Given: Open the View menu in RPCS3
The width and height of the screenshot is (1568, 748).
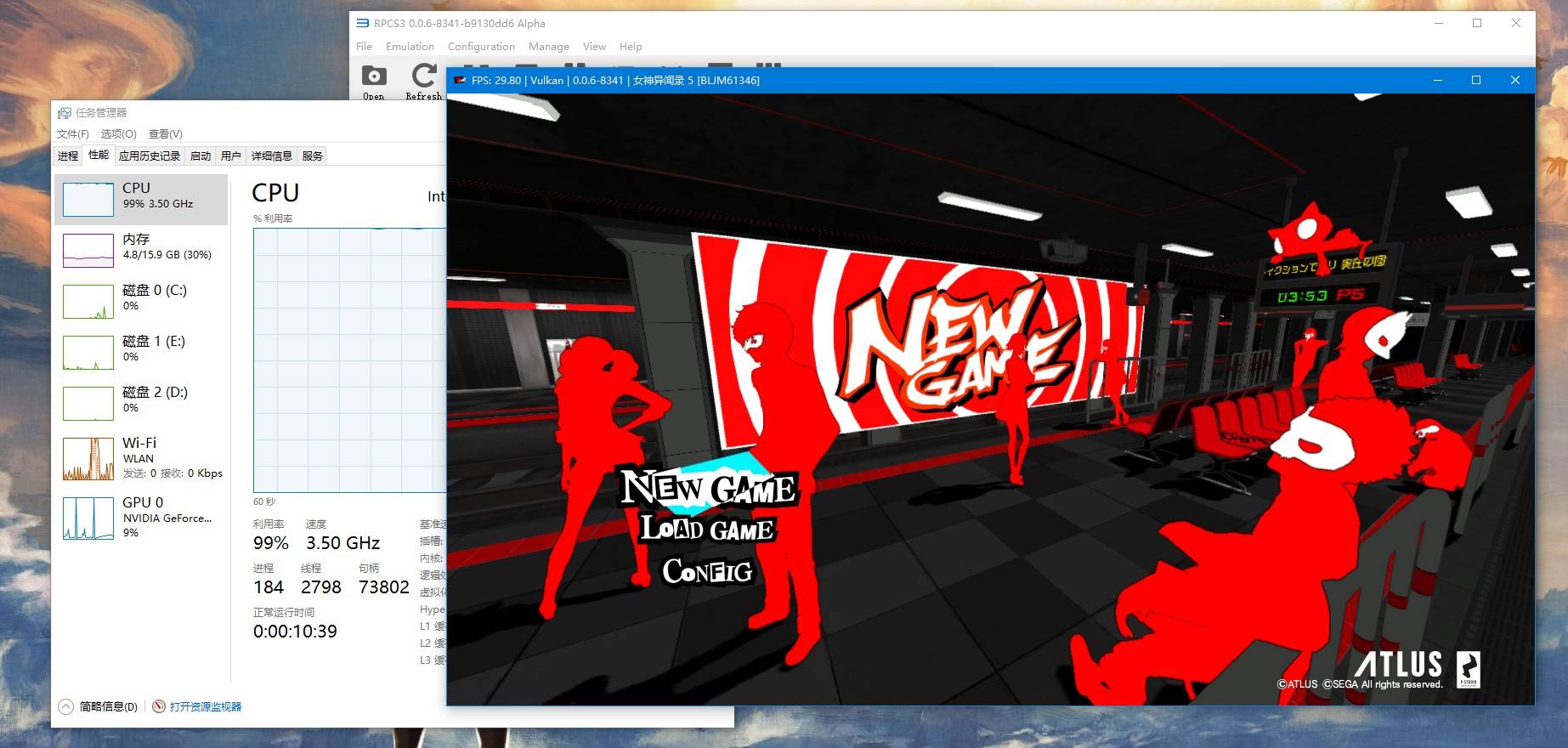Looking at the screenshot, I should pyautogui.click(x=594, y=47).
